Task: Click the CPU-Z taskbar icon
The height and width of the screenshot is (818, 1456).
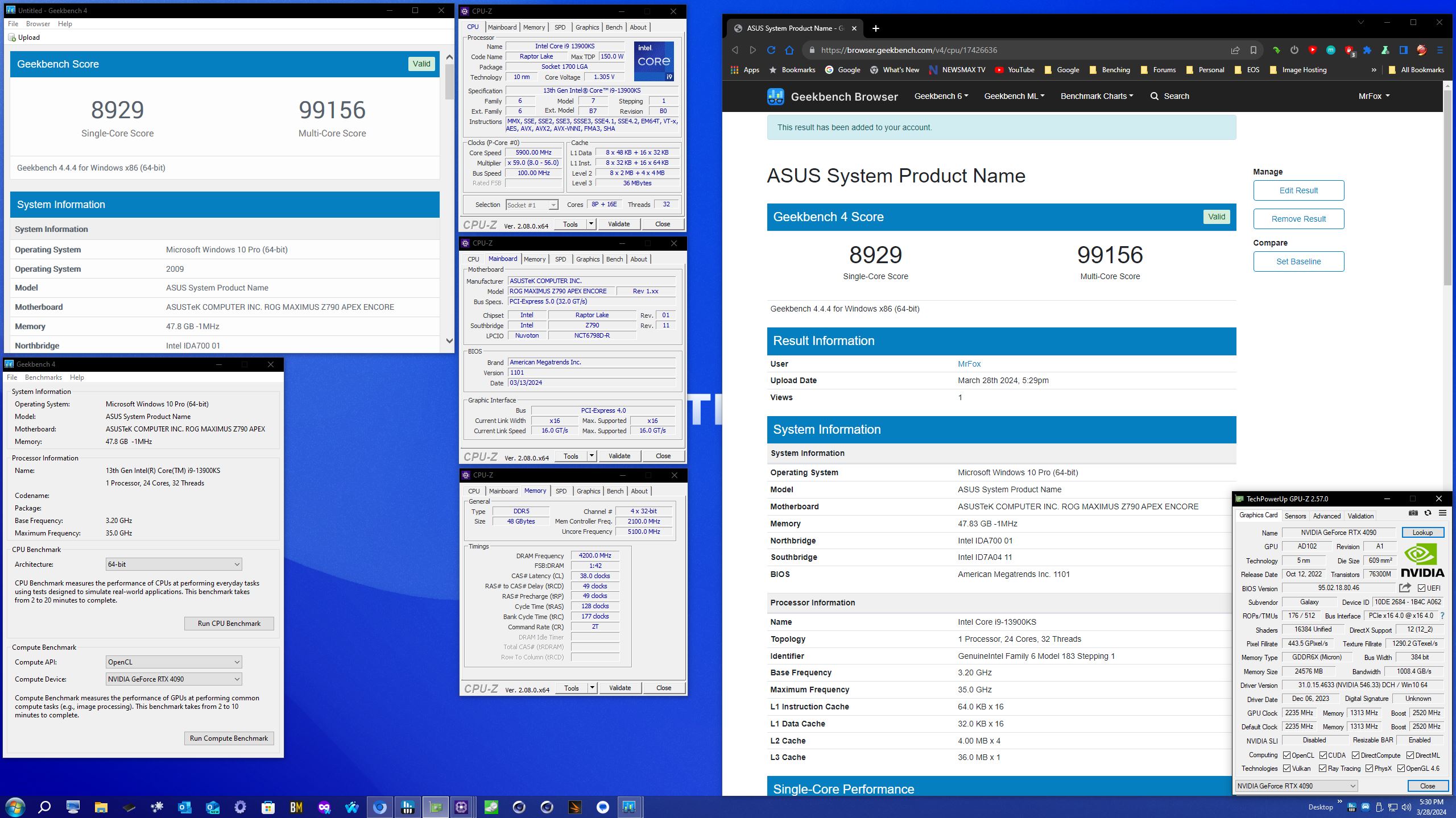Action: click(x=461, y=807)
